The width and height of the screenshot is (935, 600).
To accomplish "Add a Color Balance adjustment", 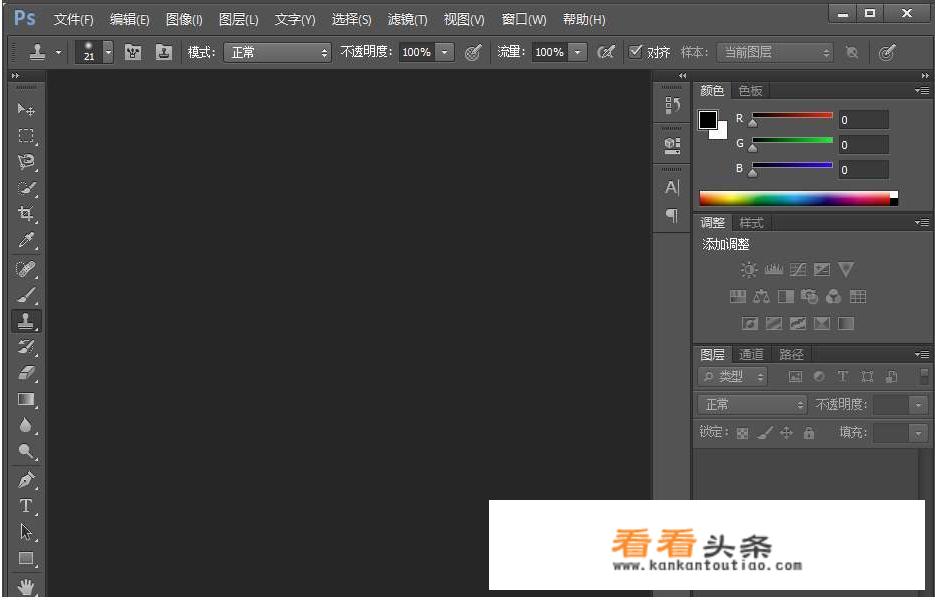I will [761, 296].
